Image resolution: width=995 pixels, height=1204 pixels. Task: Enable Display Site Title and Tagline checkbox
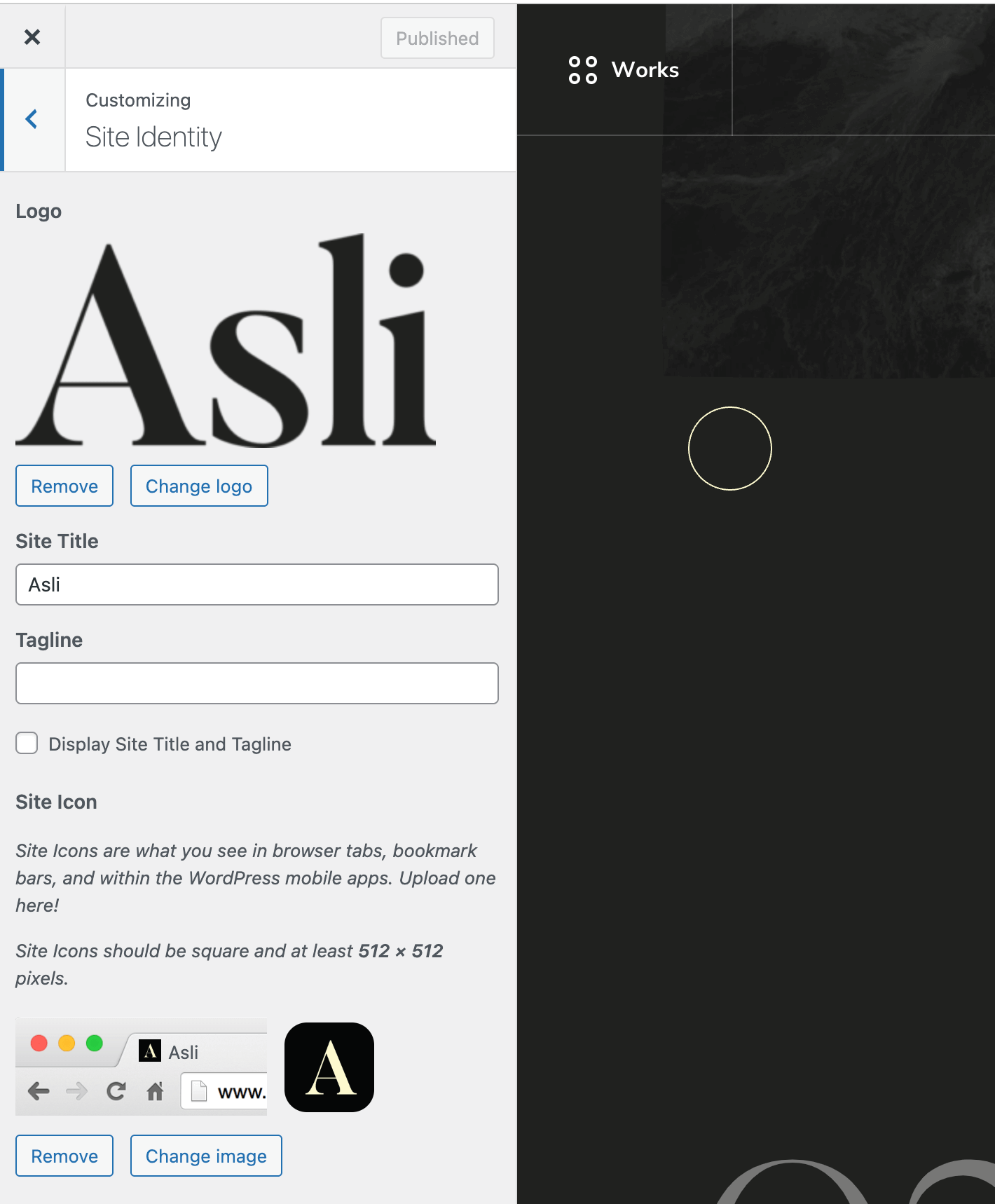[27, 744]
